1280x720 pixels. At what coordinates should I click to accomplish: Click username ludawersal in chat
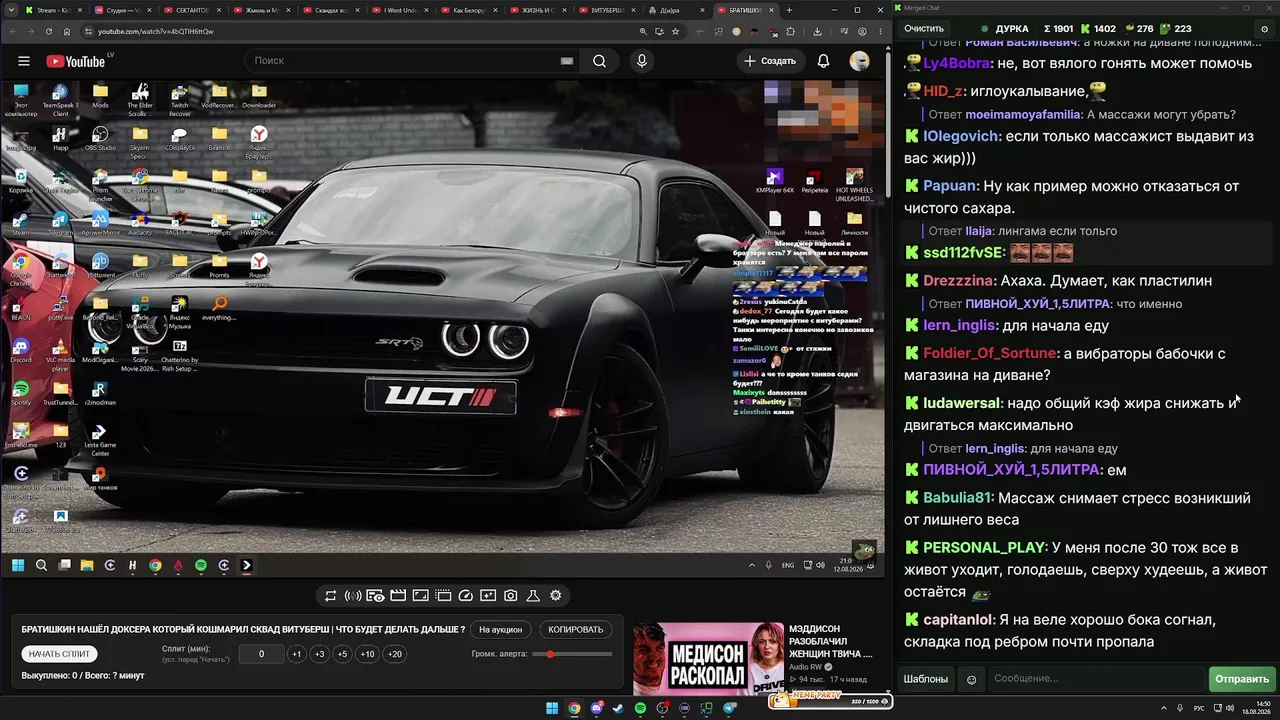[x=961, y=403]
